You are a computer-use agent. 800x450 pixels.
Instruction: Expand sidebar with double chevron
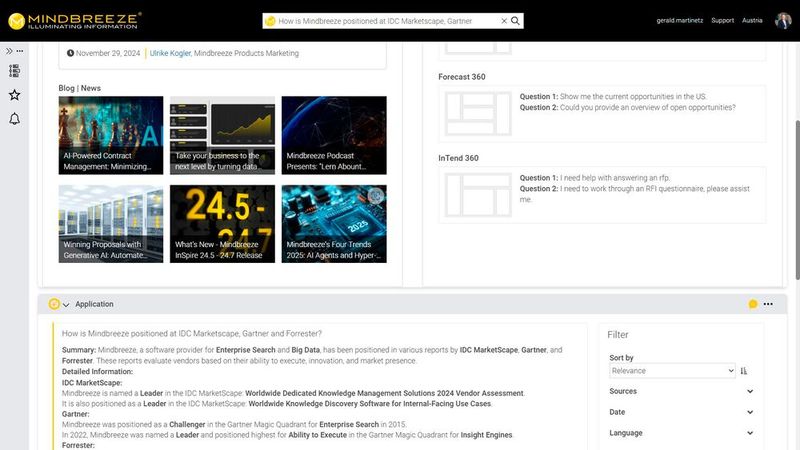point(9,51)
